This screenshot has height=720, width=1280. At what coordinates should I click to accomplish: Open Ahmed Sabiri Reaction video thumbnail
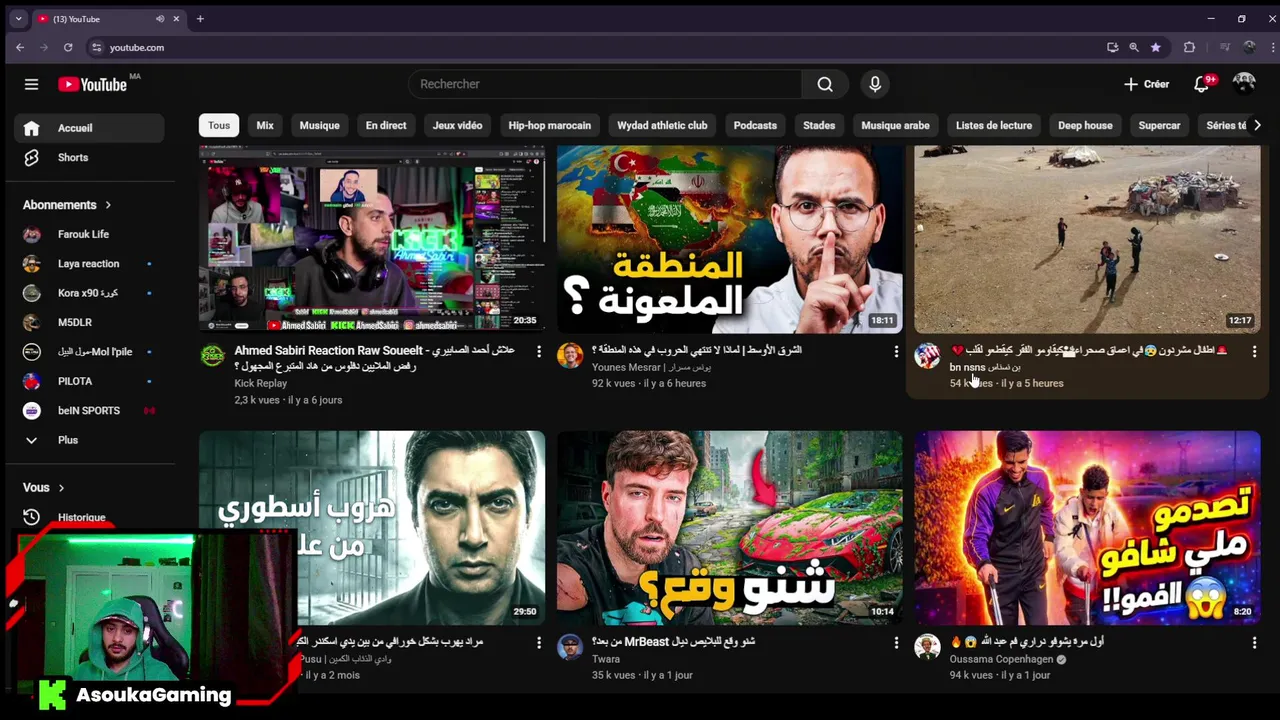point(372,239)
